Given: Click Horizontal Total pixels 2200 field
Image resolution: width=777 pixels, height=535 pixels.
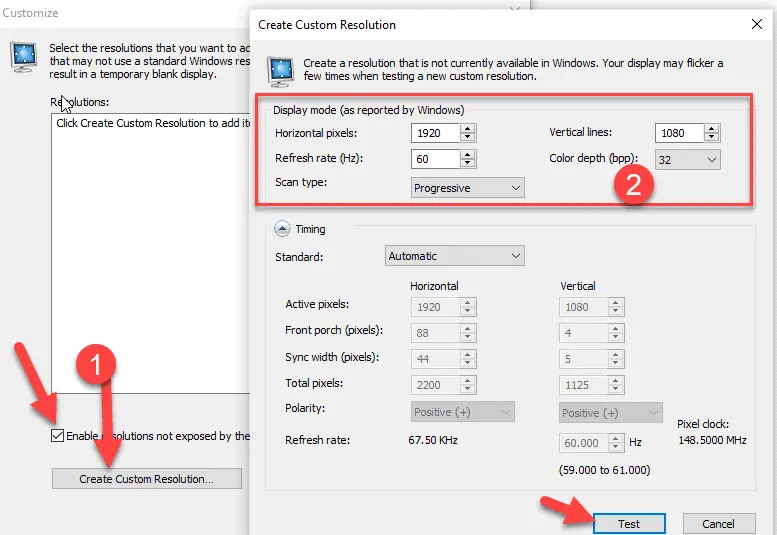Looking at the screenshot, I should [x=436, y=385].
